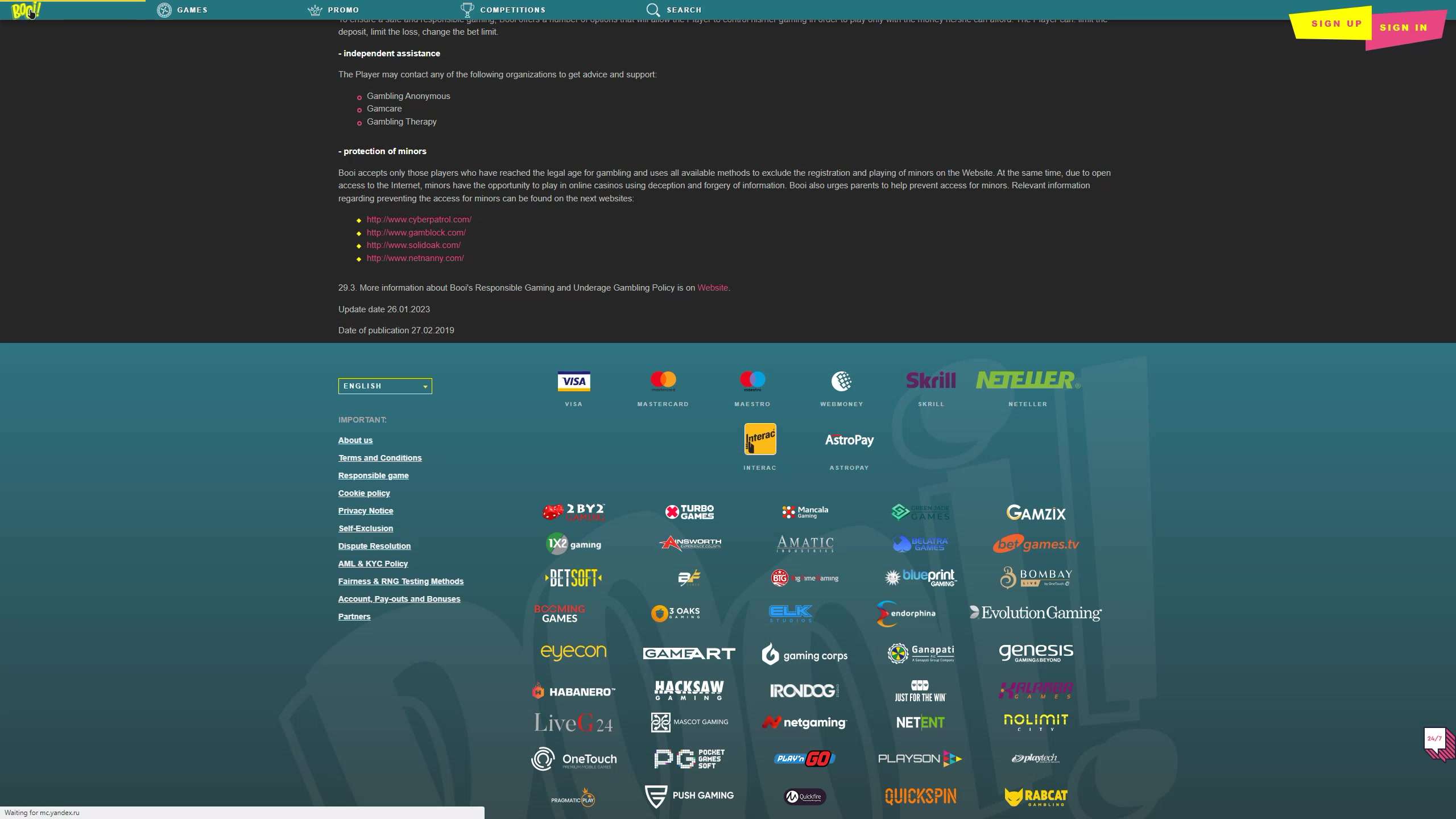
Task: Click the Interac payment icon
Action: click(x=760, y=439)
